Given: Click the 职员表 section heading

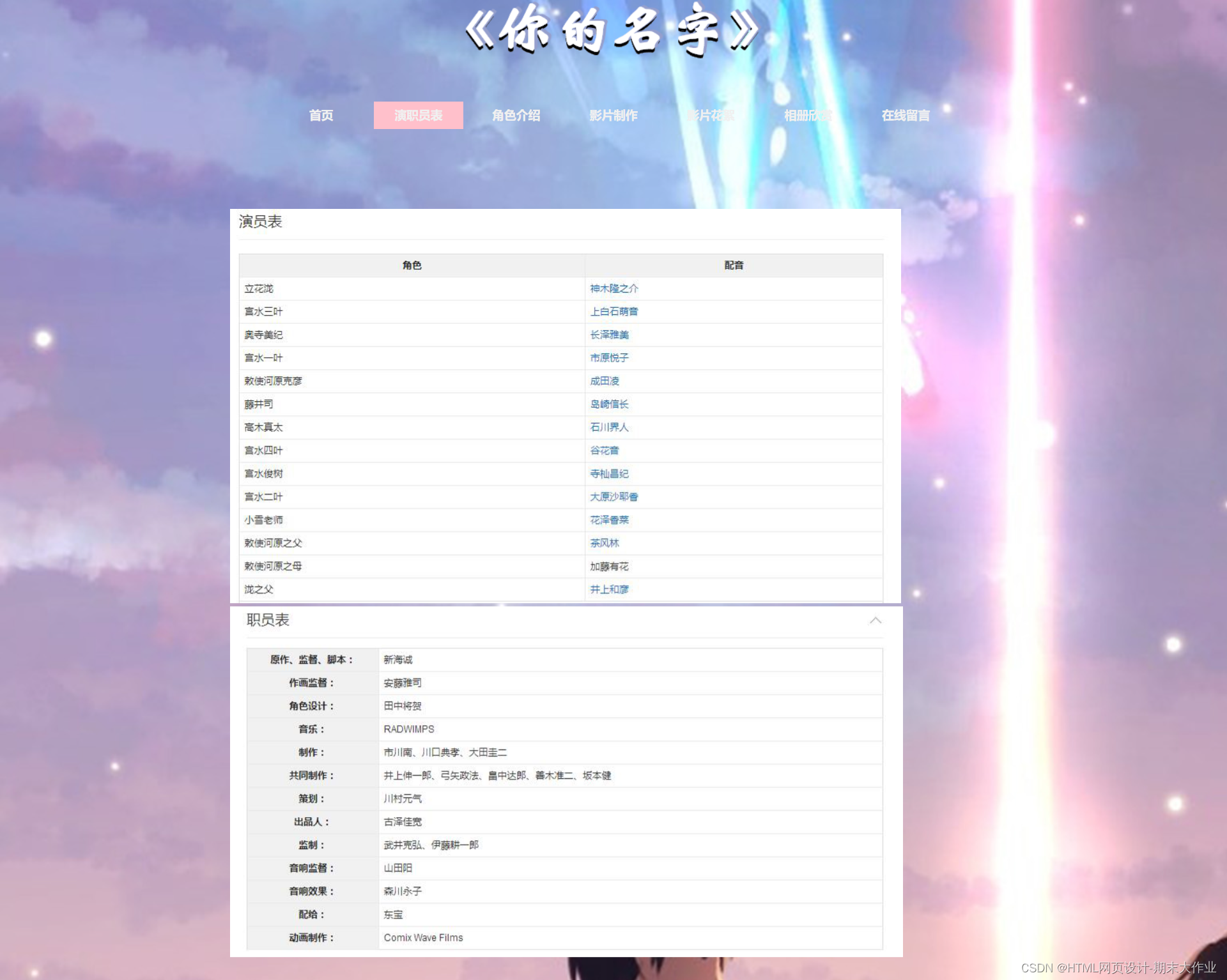Looking at the screenshot, I should click(x=268, y=620).
